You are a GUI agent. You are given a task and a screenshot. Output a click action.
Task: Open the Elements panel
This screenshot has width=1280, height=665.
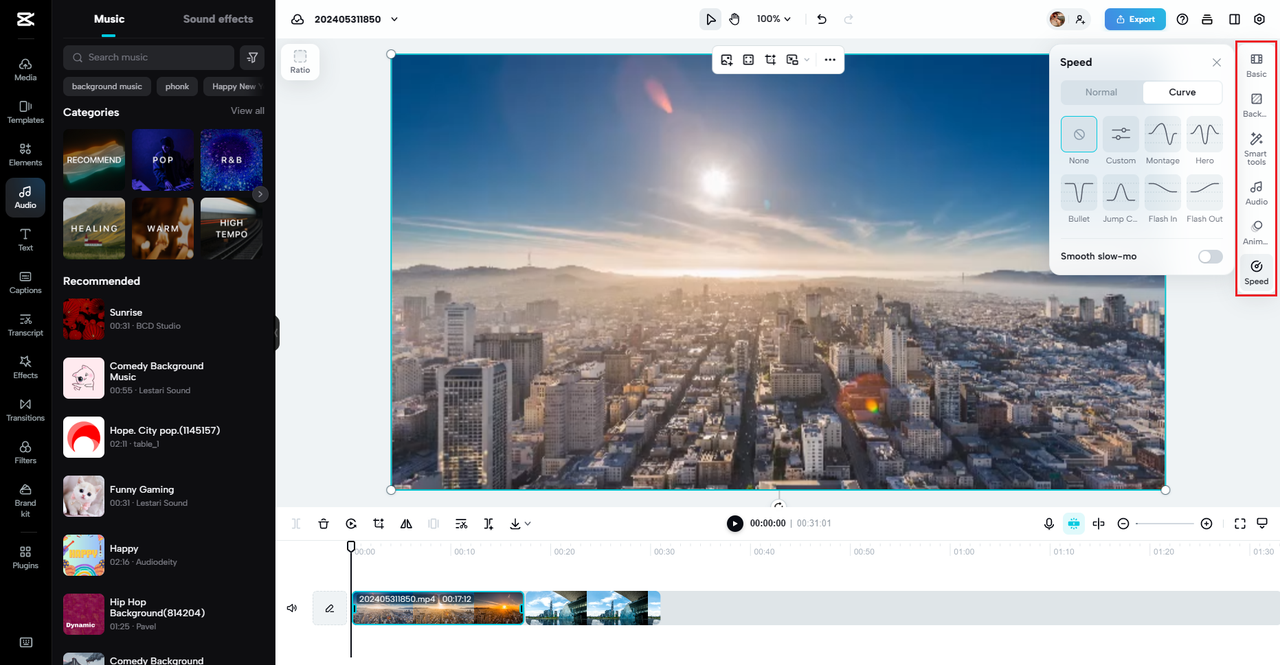coord(25,154)
